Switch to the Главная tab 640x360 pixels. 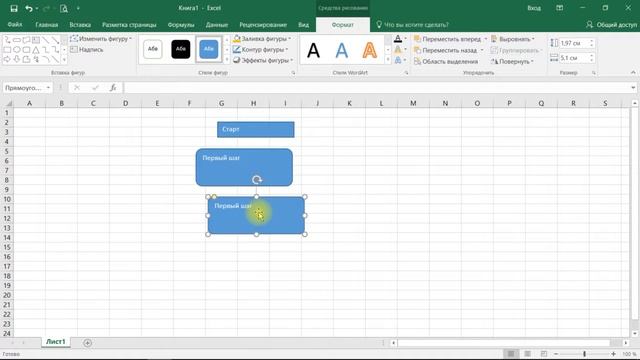click(x=47, y=24)
